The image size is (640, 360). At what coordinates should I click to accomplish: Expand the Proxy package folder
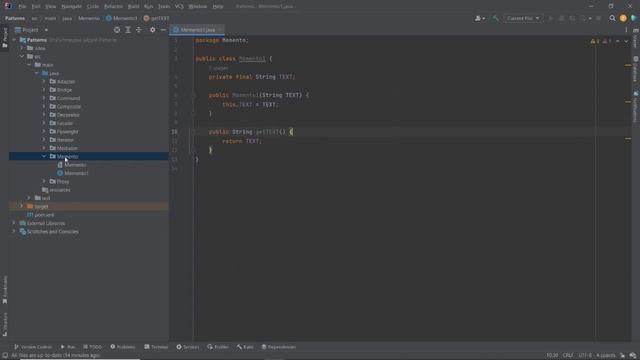pyautogui.click(x=44, y=181)
